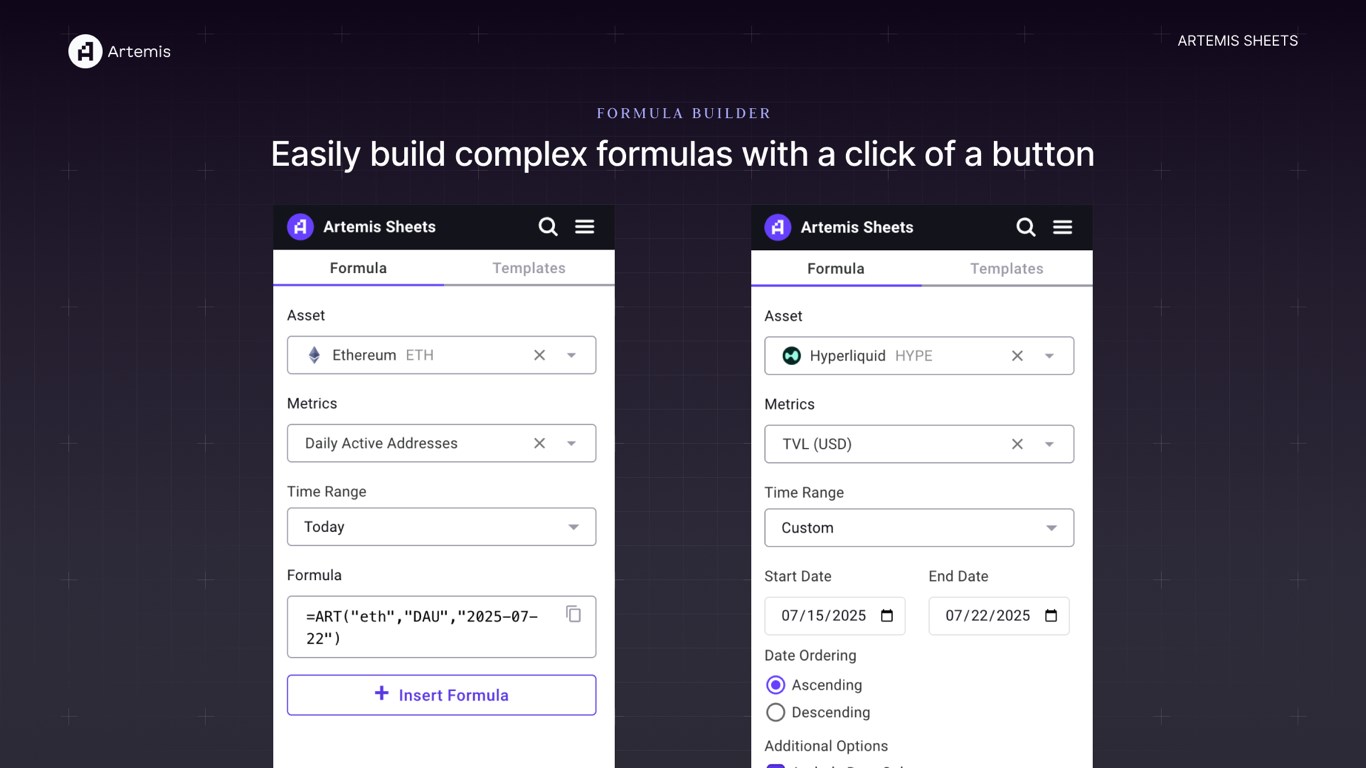This screenshot has height=768, width=1366.
Task: Clear the Daily Active Addresses metric
Action: (x=539, y=443)
